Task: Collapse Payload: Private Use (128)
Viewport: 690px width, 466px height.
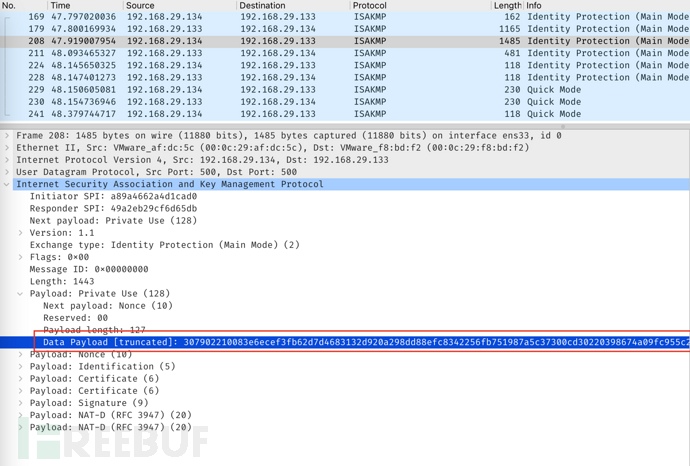Action: pos(20,294)
